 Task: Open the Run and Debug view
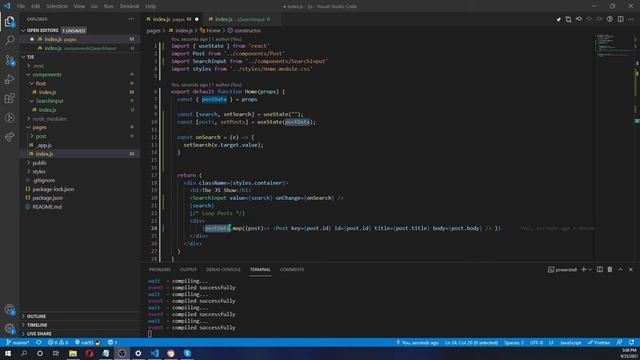[9, 79]
